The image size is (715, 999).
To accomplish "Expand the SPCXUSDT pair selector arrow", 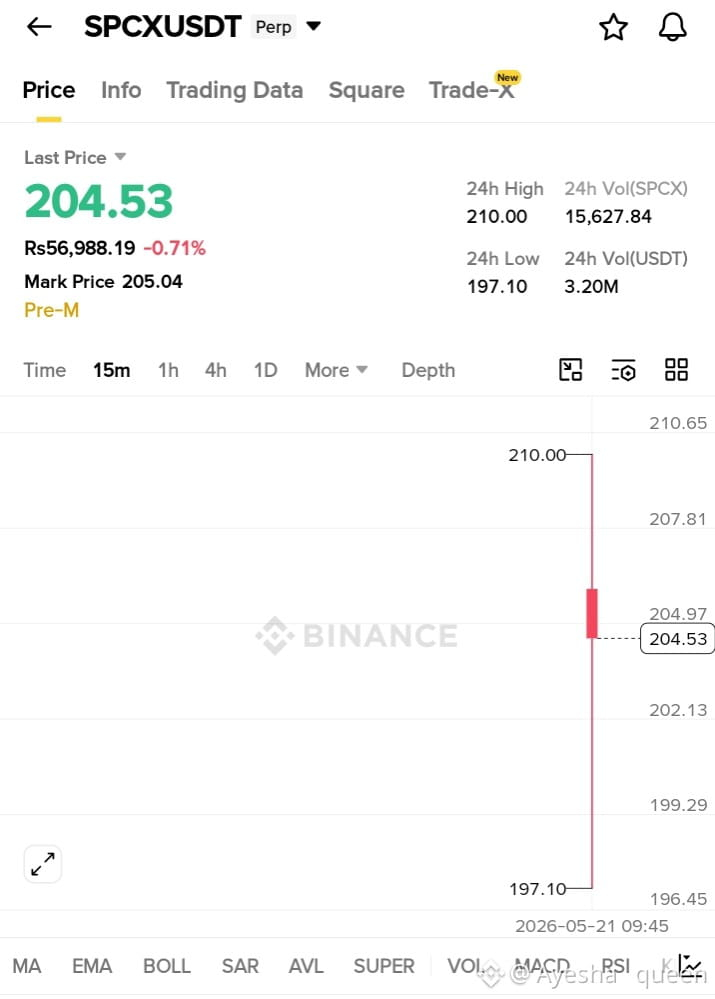I will tap(313, 26).
